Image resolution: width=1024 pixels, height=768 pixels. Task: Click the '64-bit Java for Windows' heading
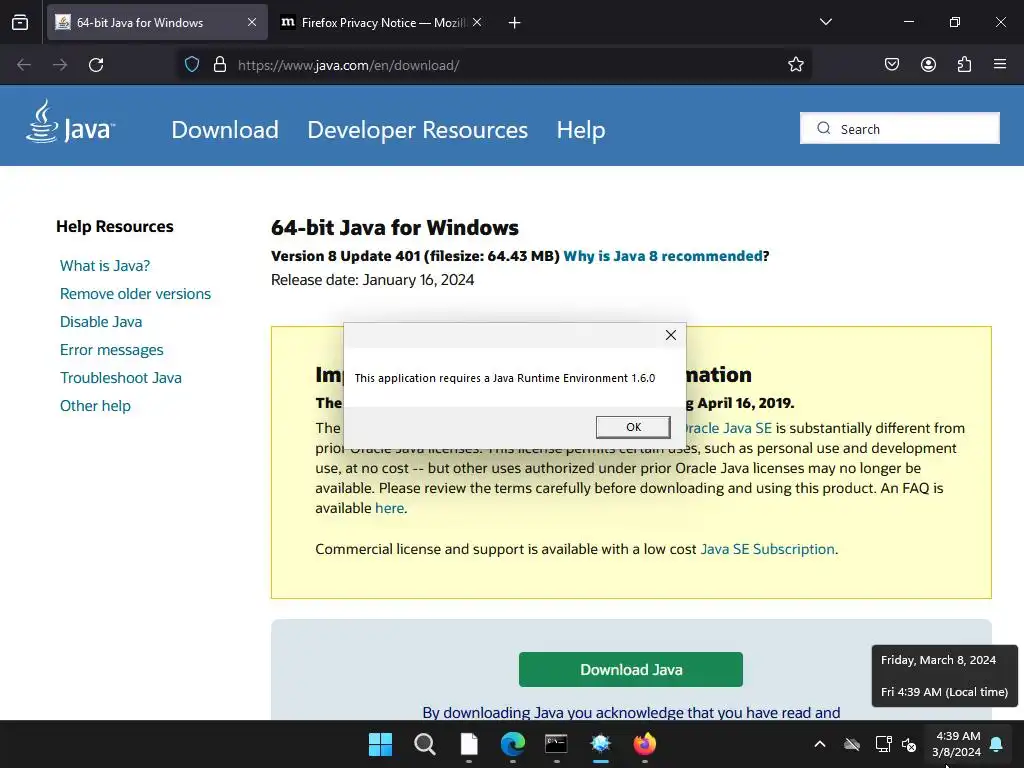point(394,228)
